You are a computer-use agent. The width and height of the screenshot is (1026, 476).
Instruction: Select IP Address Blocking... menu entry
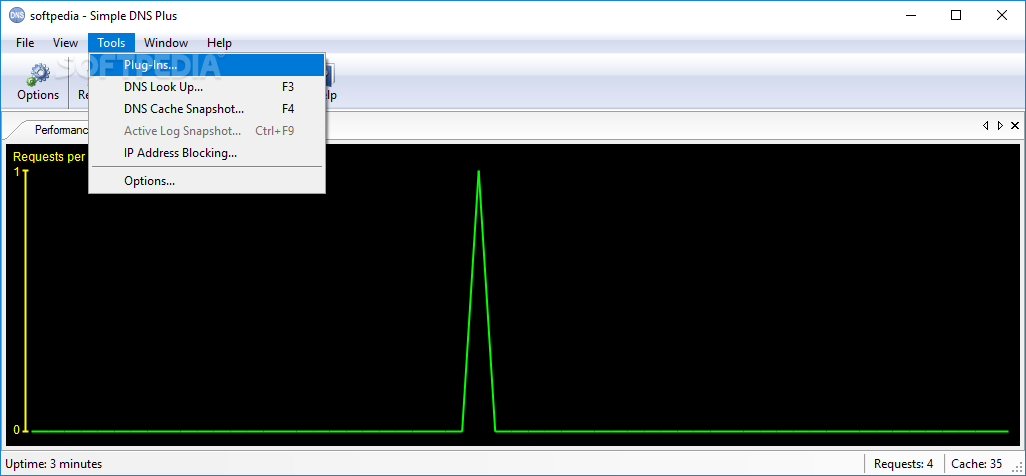coord(207,153)
